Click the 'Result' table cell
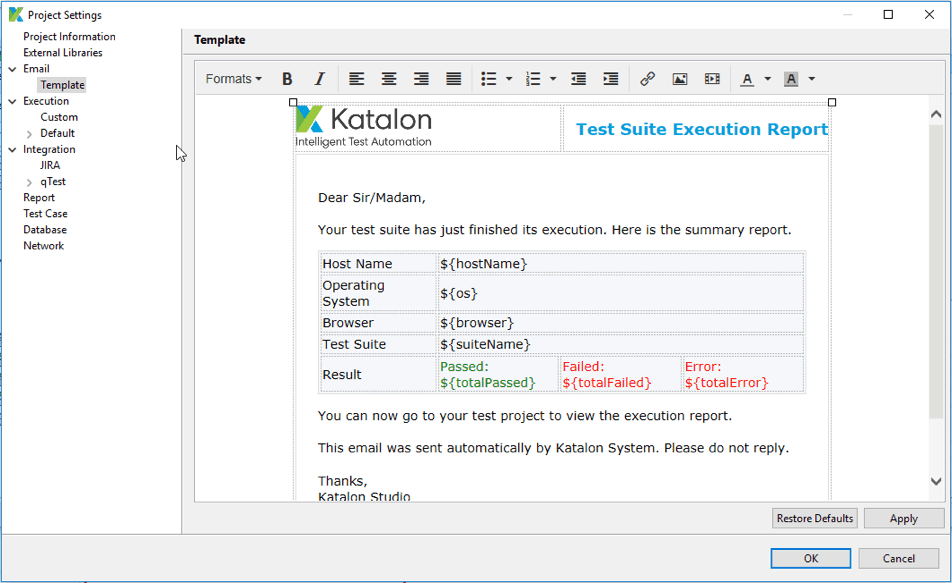 click(378, 375)
